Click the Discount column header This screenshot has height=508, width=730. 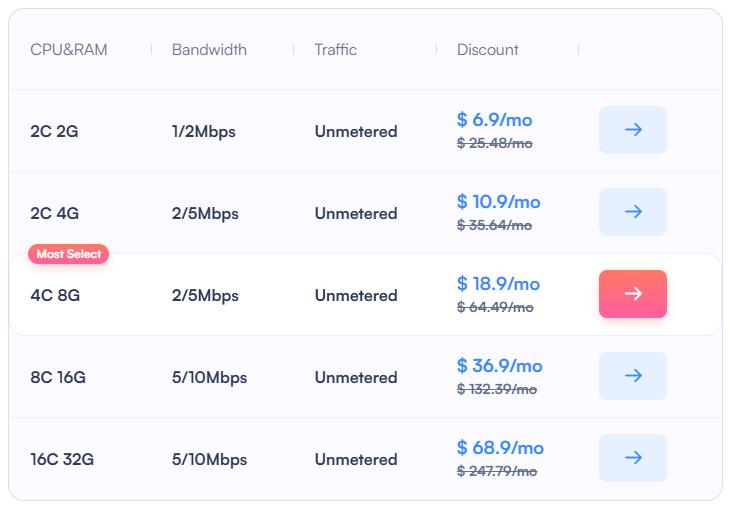pyautogui.click(x=487, y=49)
